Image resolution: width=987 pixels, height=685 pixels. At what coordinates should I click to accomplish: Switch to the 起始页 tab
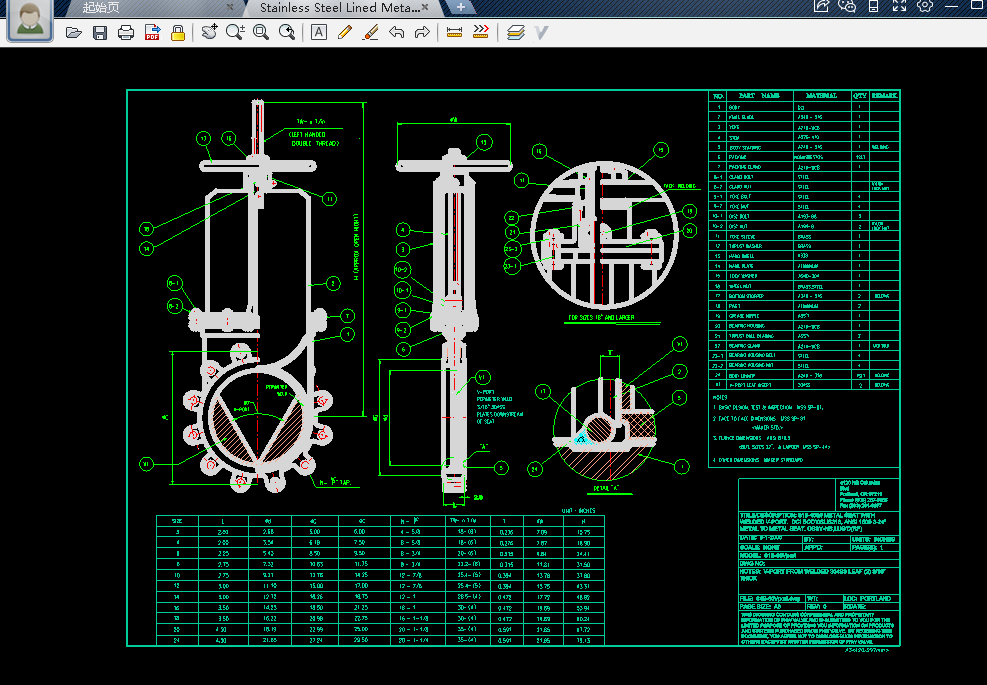tap(101, 8)
